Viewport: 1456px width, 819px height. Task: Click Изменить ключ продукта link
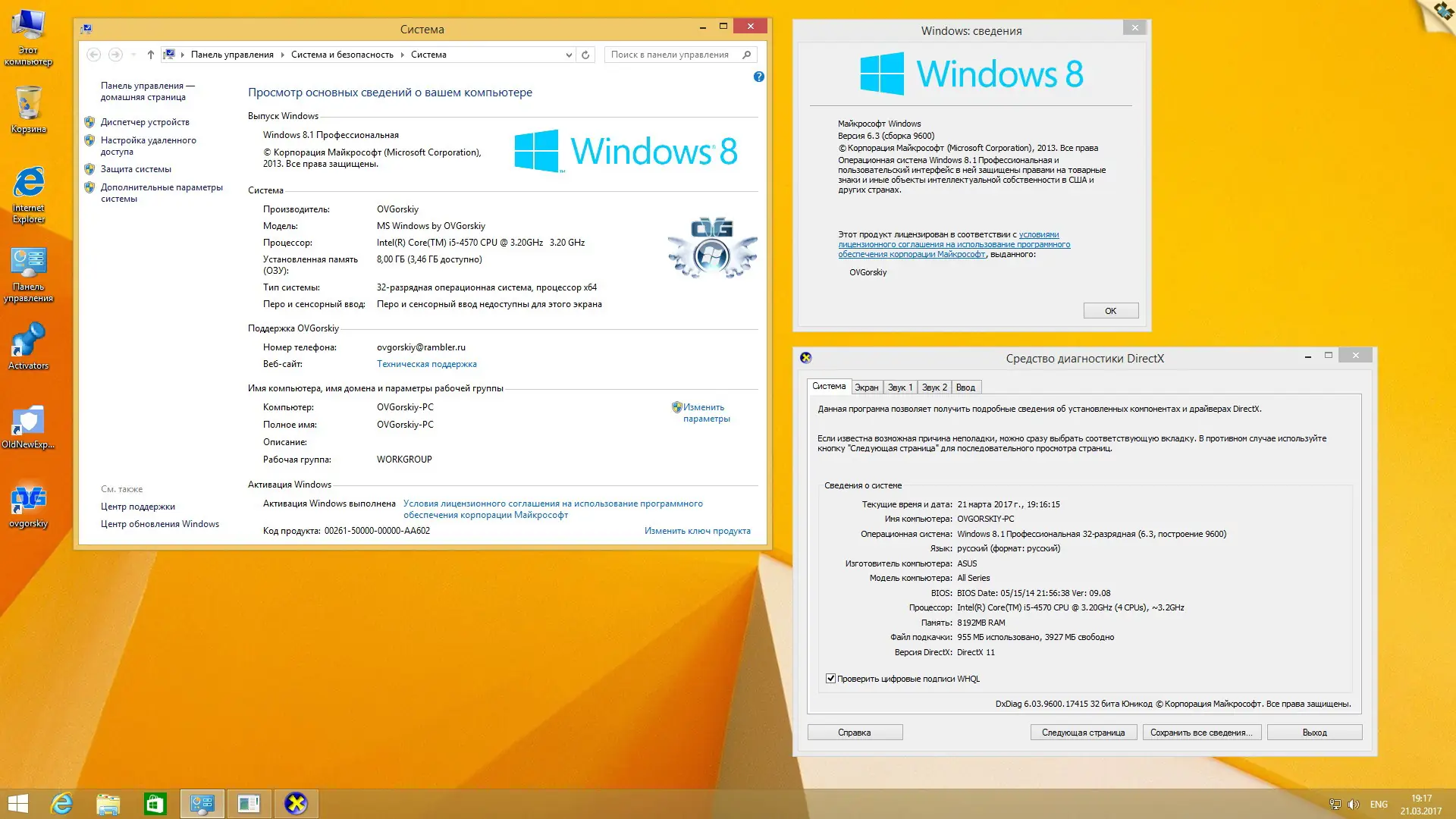(x=697, y=531)
